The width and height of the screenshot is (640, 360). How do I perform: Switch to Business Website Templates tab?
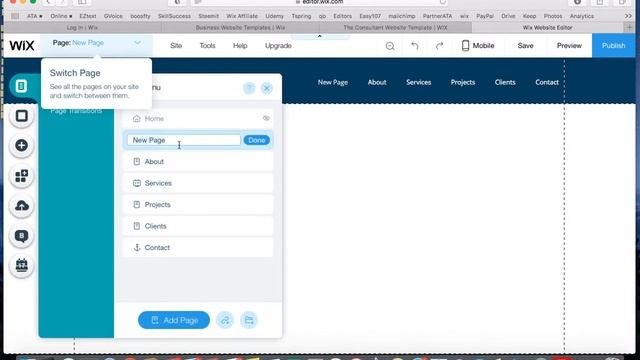(240, 27)
